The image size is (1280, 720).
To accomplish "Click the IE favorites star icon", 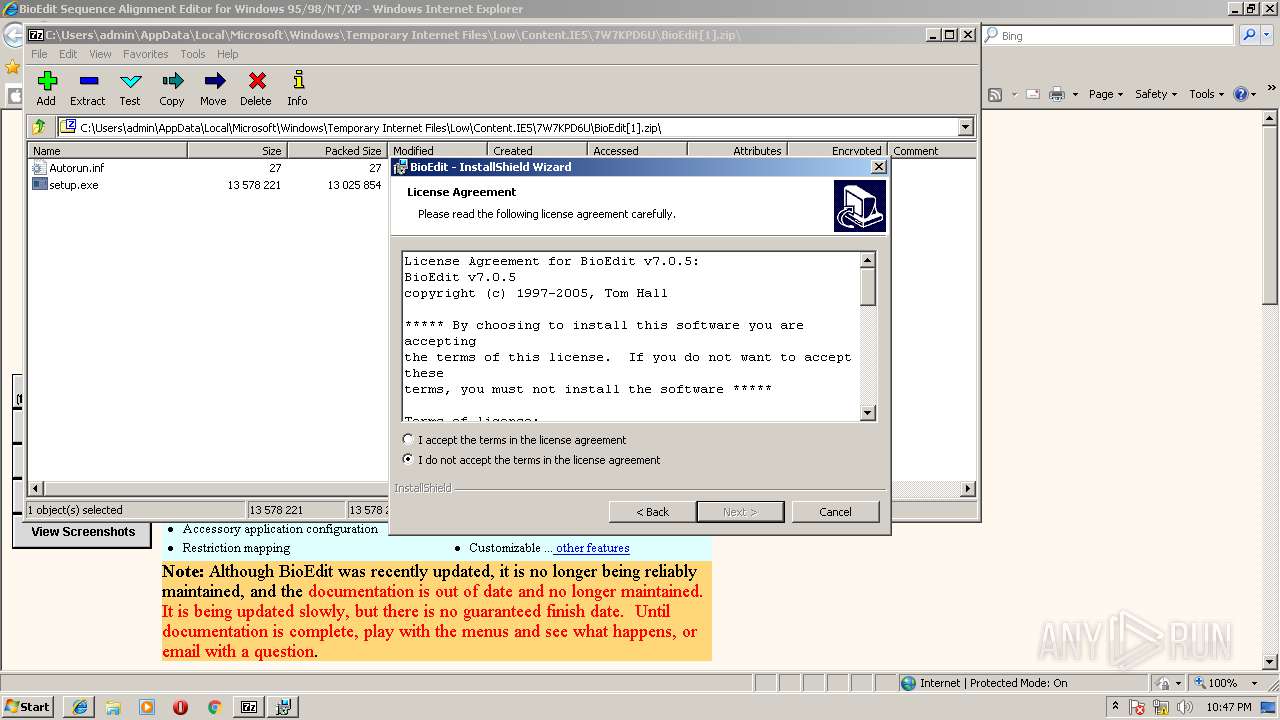I will (12, 67).
